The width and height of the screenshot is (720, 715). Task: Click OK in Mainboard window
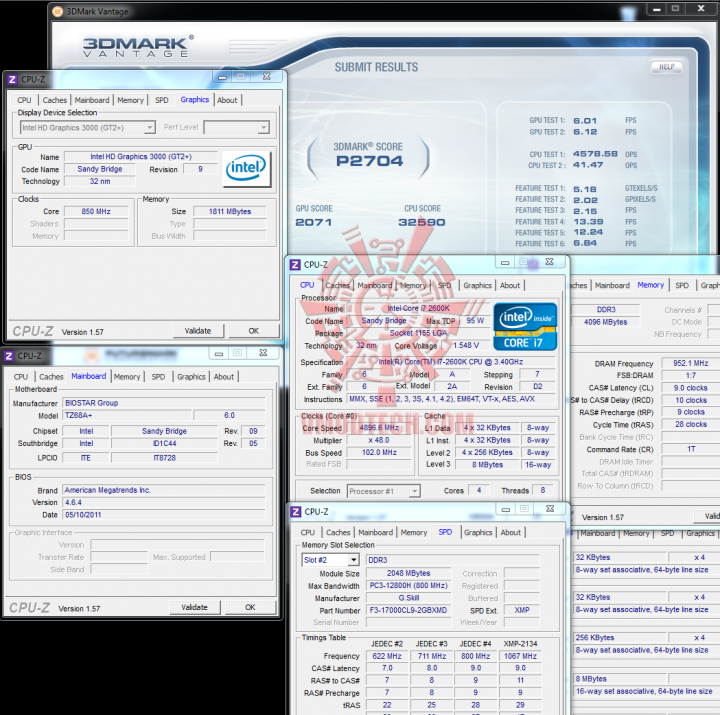(x=250, y=607)
